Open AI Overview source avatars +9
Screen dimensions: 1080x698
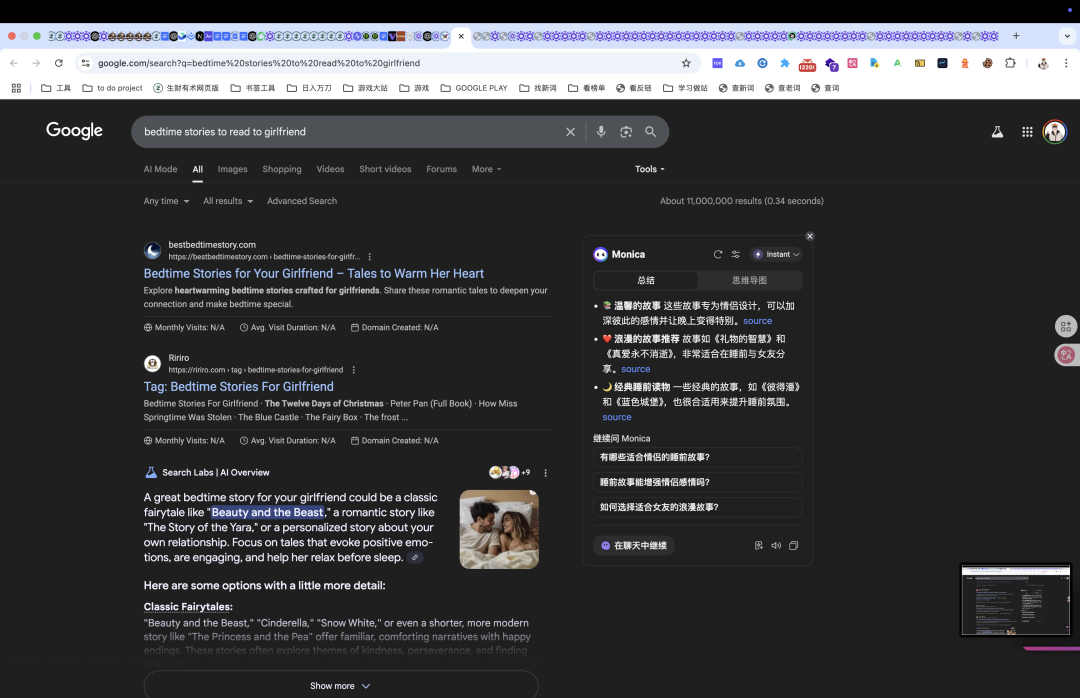click(x=510, y=473)
